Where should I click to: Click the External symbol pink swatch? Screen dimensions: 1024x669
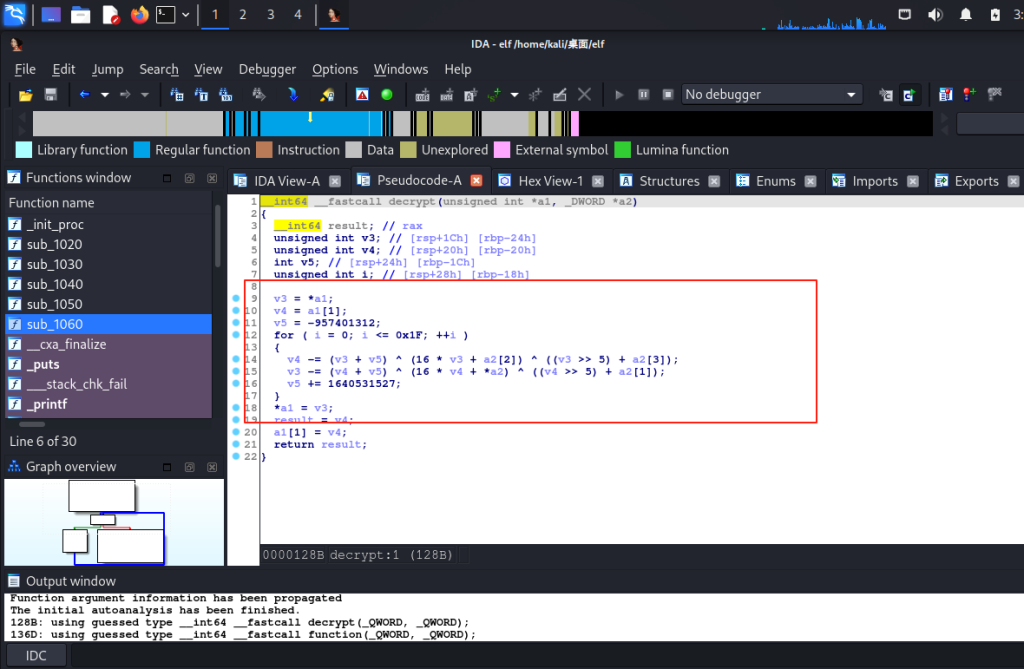502,150
